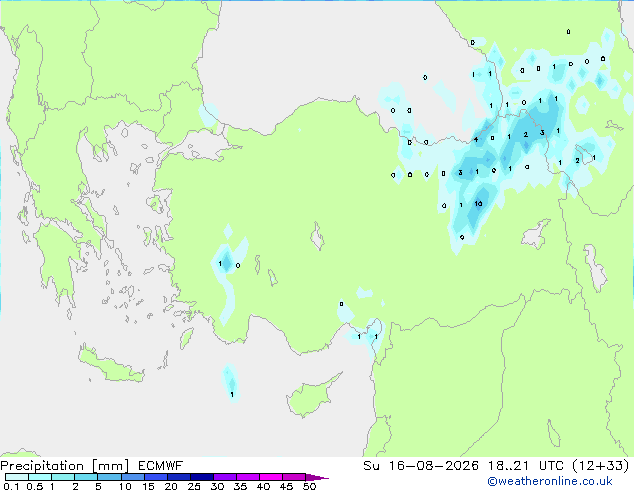Click the 2 to 5 mm legend swatch
The image size is (634, 490).
pyautogui.click(x=86, y=477)
